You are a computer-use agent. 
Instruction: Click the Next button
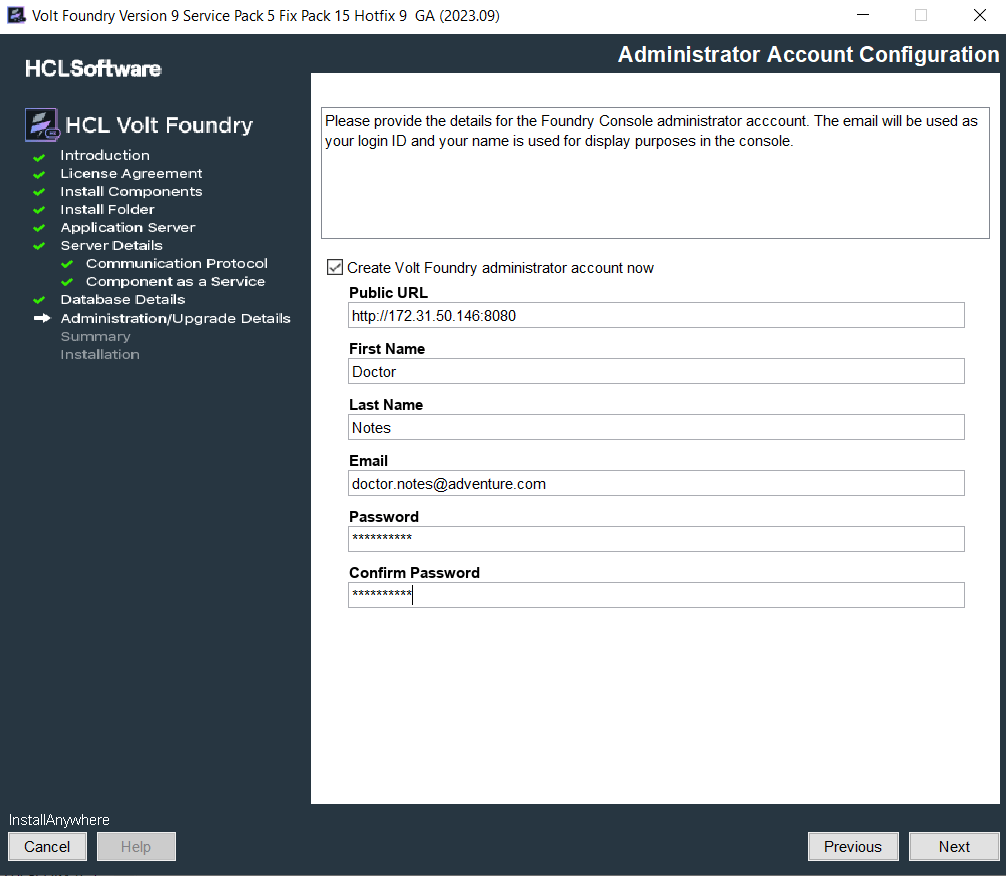pyautogui.click(x=954, y=846)
